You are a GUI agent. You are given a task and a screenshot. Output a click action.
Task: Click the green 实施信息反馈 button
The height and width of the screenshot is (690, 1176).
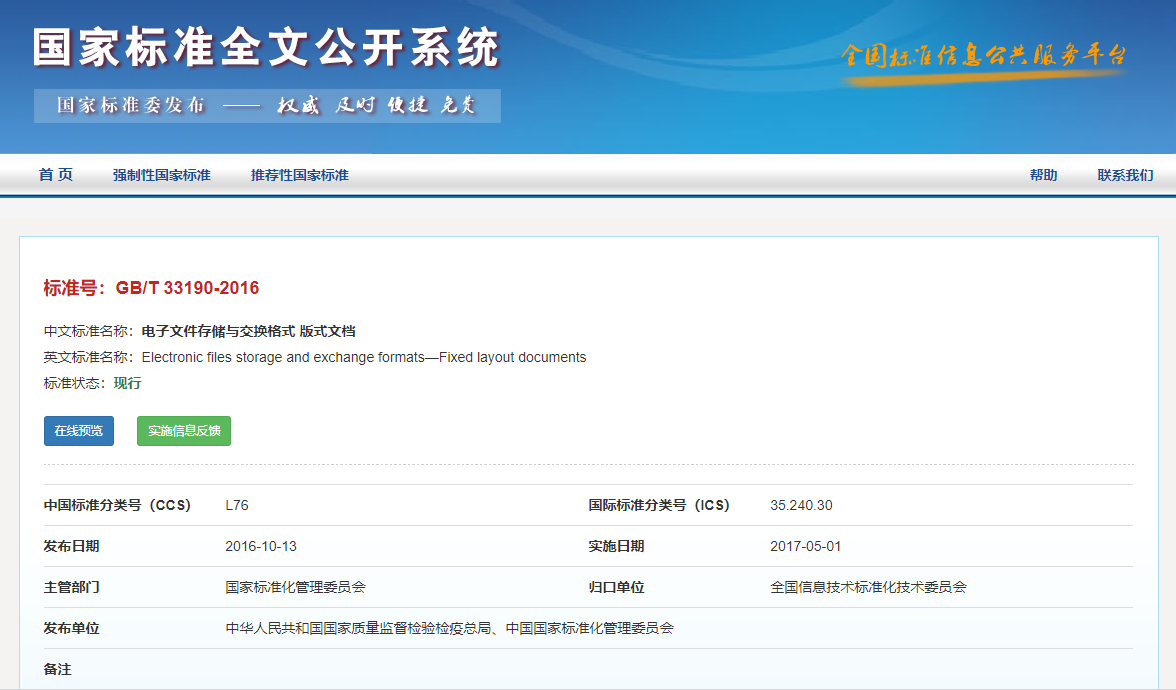coord(184,430)
